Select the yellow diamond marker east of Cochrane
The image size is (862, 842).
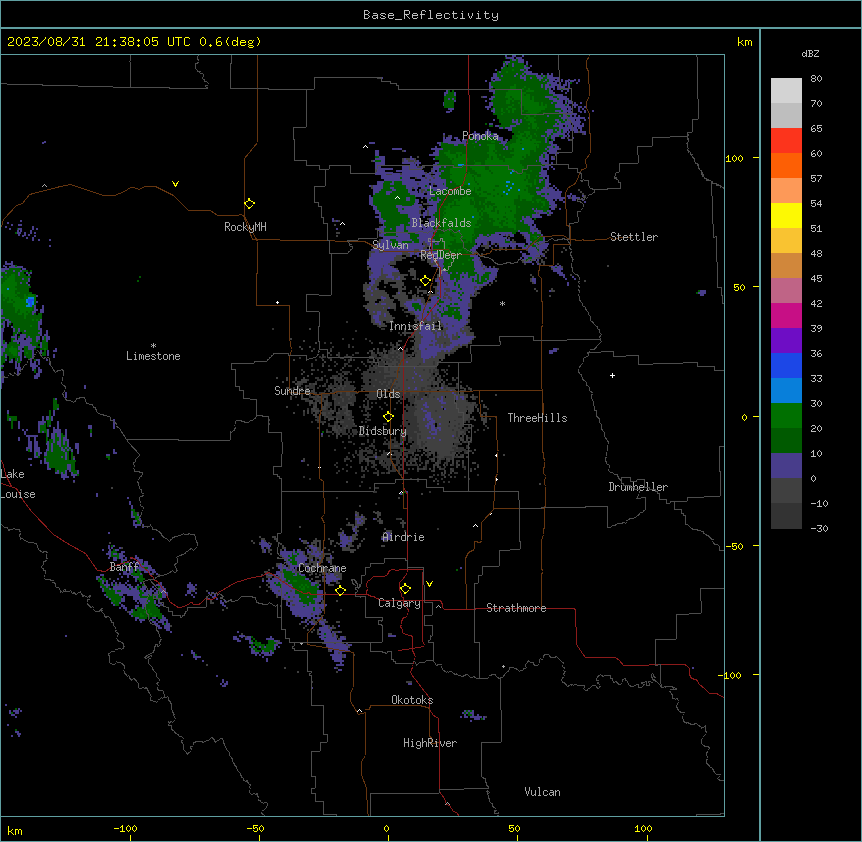pos(340,590)
